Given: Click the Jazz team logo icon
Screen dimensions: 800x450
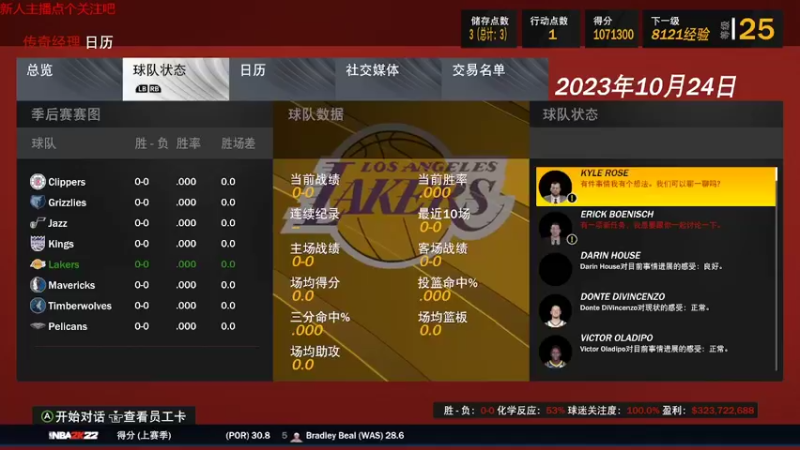Looking at the screenshot, I should 37,223.
